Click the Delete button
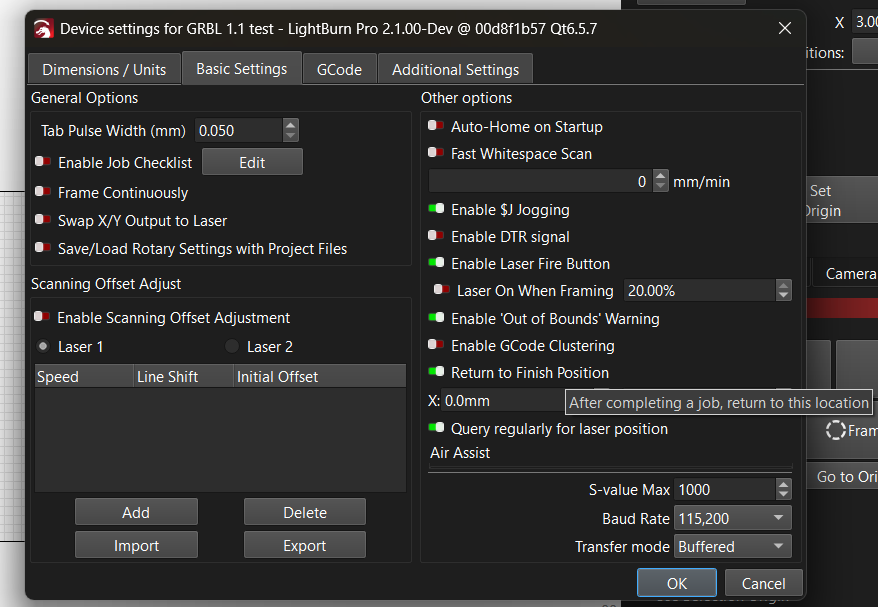878x607 pixels. coord(305,512)
